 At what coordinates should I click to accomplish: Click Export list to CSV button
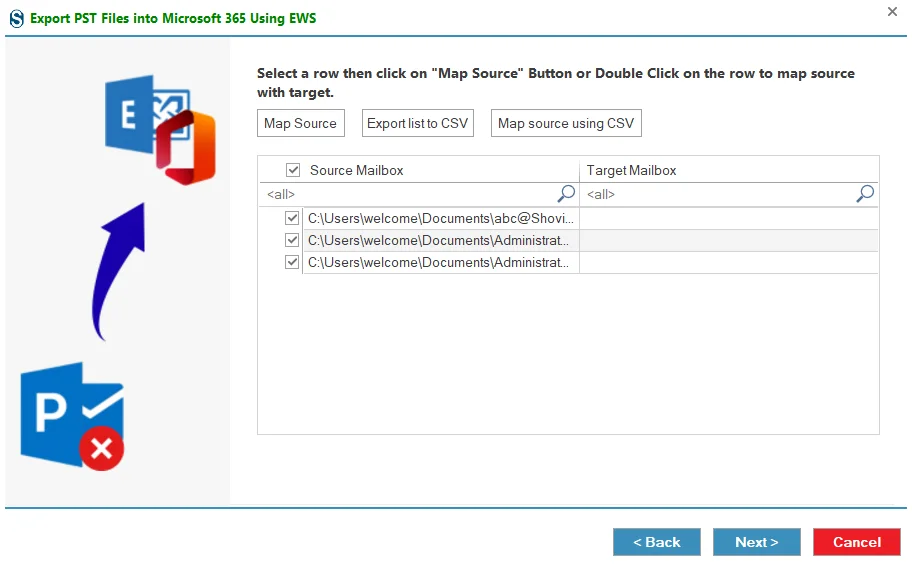418,123
